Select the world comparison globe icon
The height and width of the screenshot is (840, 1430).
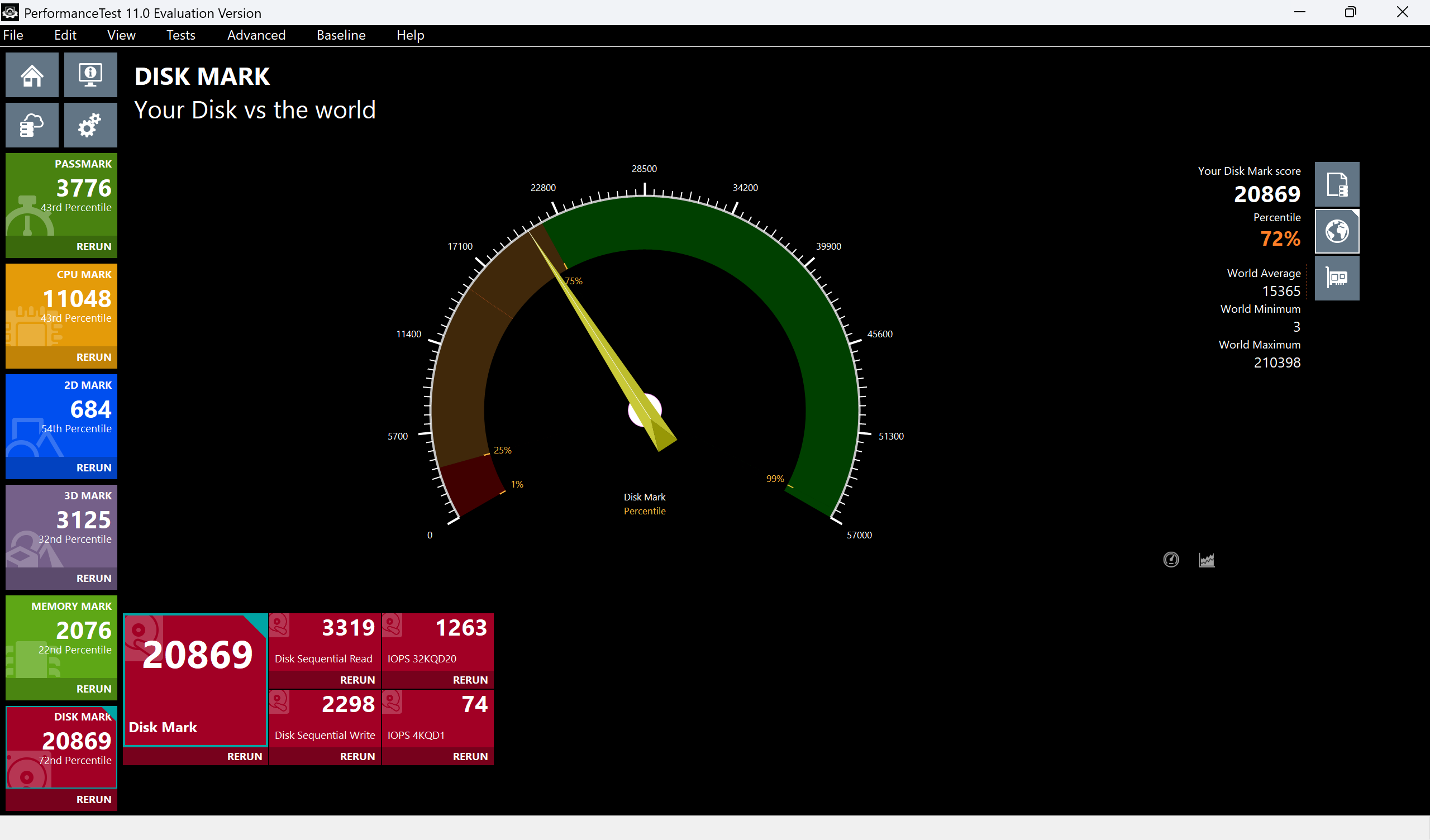(1336, 232)
